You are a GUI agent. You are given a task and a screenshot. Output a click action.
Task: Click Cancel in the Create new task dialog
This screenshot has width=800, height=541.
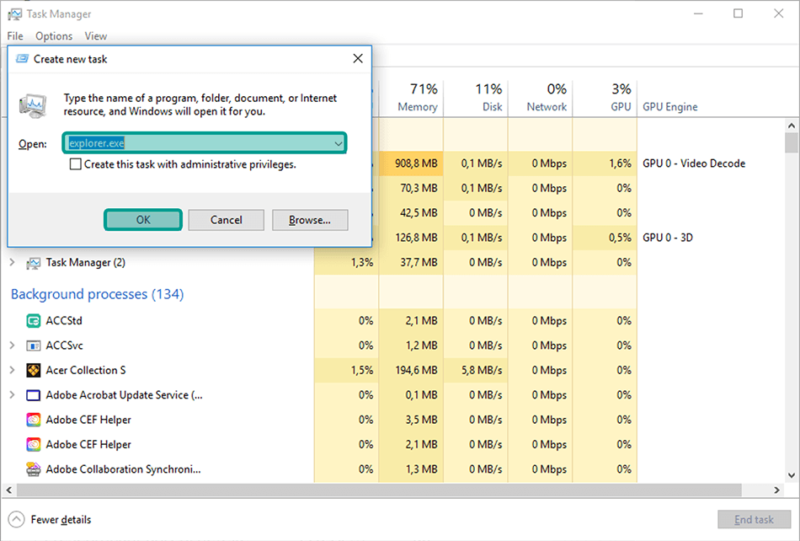click(x=226, y=220)
